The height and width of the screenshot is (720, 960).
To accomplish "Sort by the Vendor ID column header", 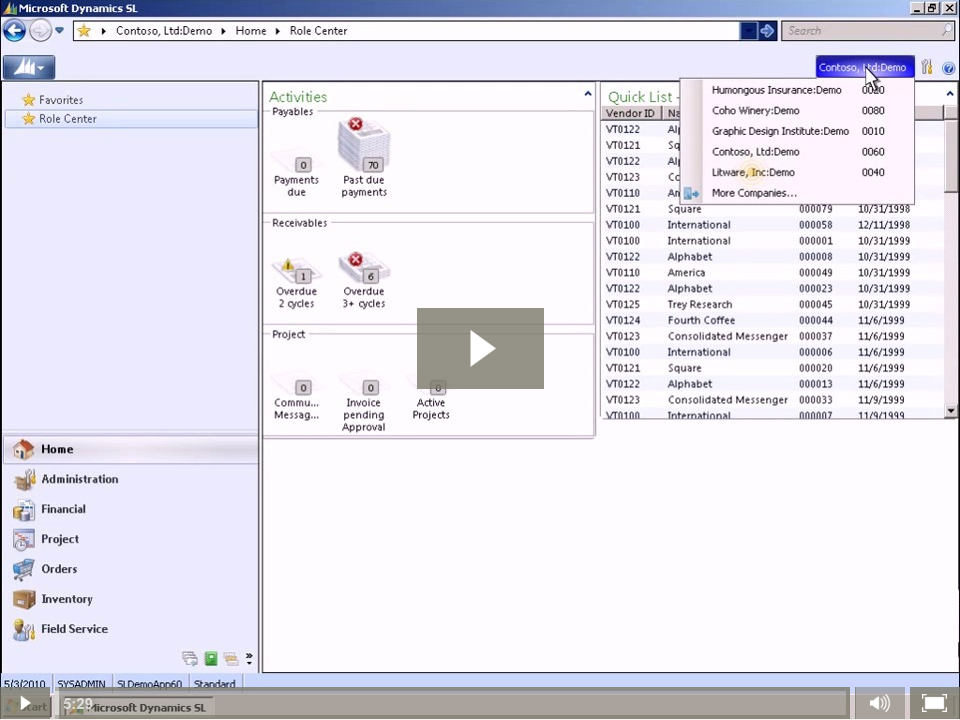I will coord(631,113).
